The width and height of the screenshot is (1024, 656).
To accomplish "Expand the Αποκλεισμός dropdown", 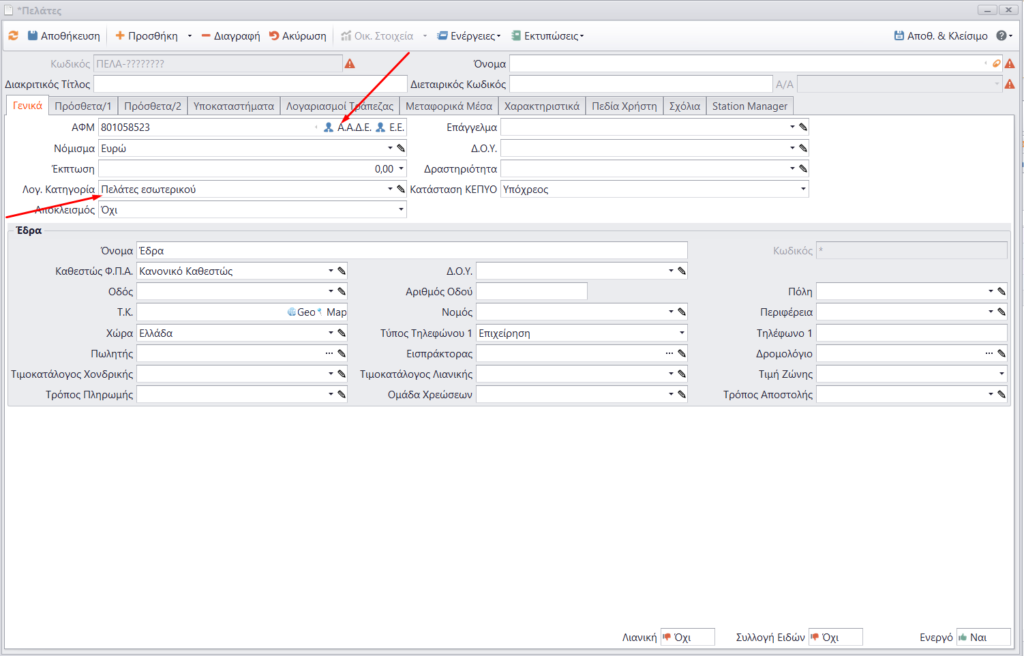I will click(x=401, y=210).
